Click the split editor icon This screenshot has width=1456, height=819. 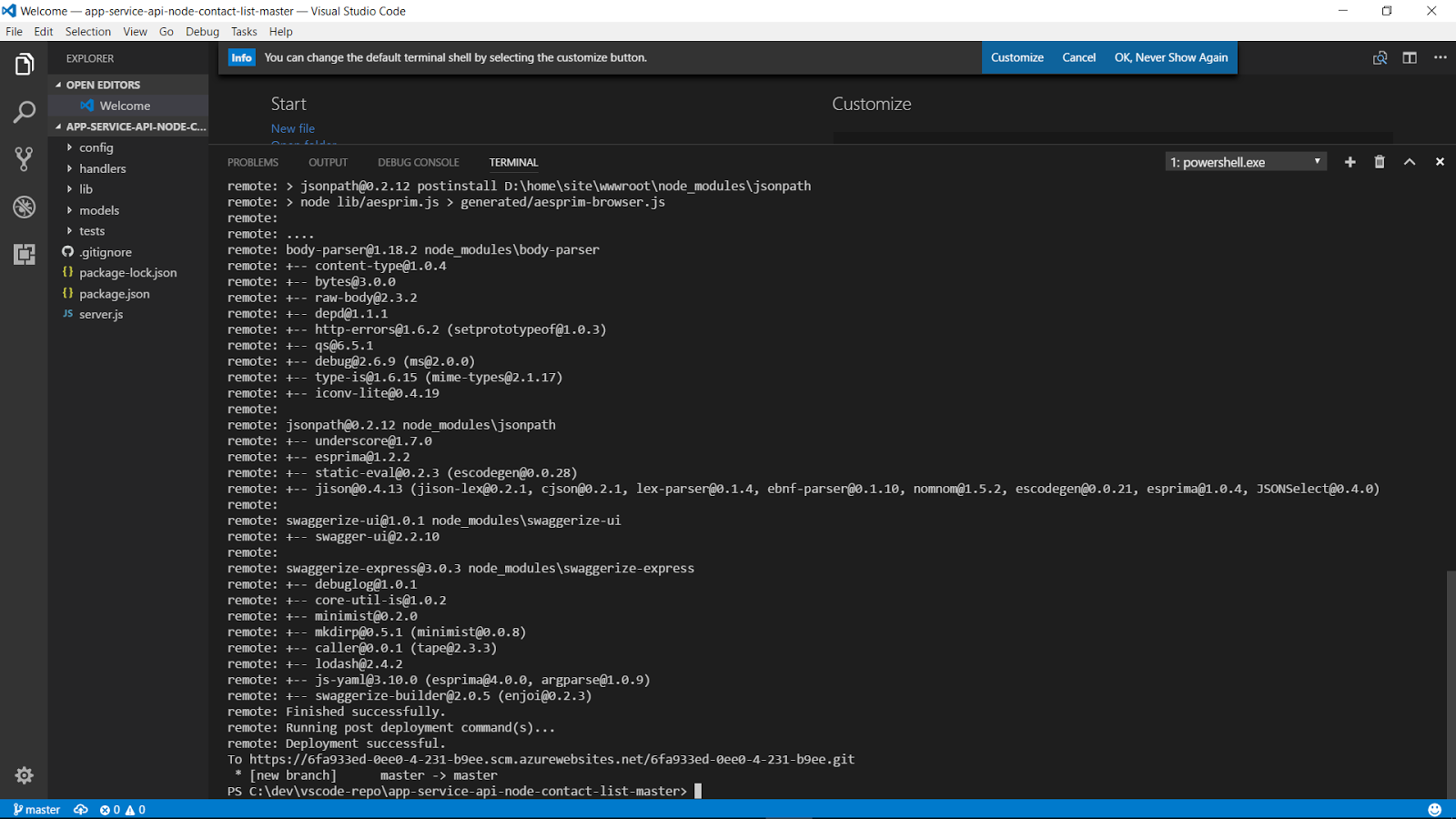[x=1410, y=57]
